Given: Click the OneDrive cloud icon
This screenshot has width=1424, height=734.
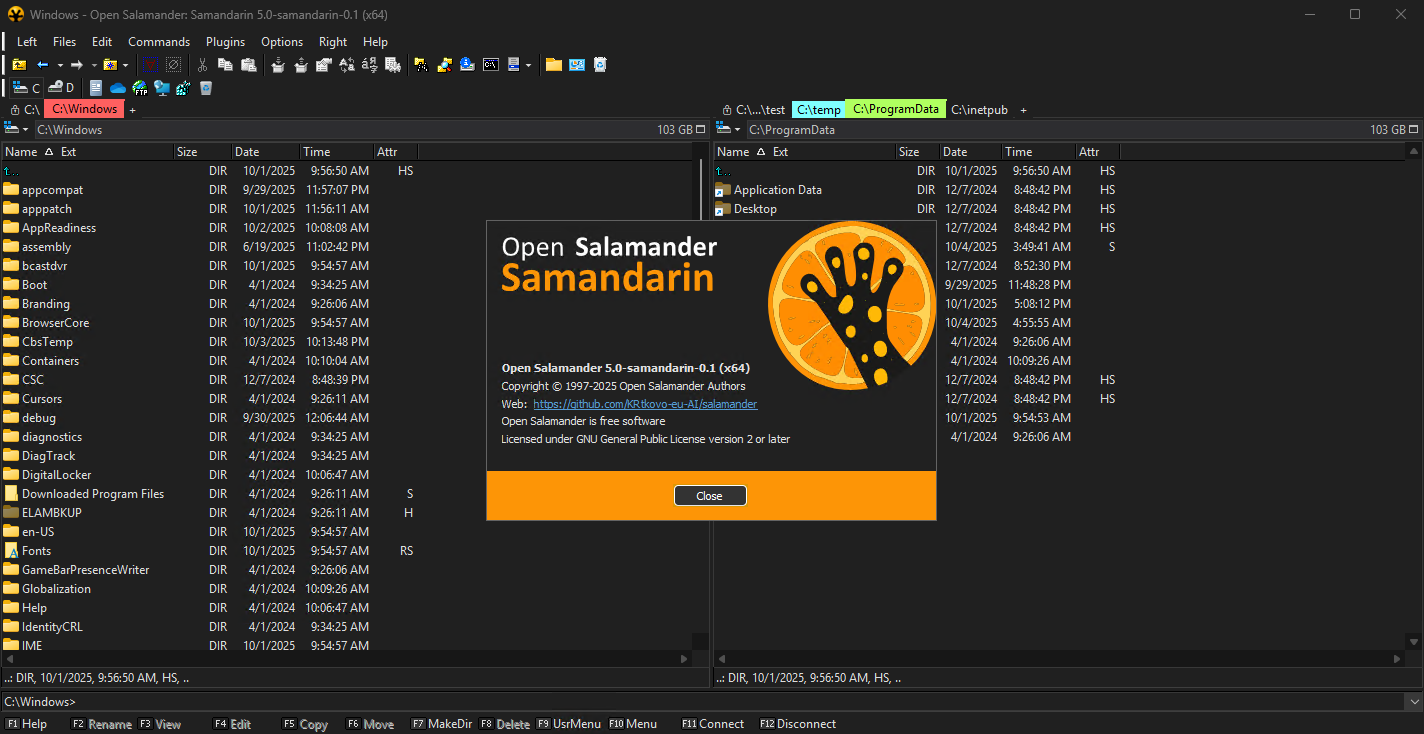Looking at the screenshot, I should (117, 88).
